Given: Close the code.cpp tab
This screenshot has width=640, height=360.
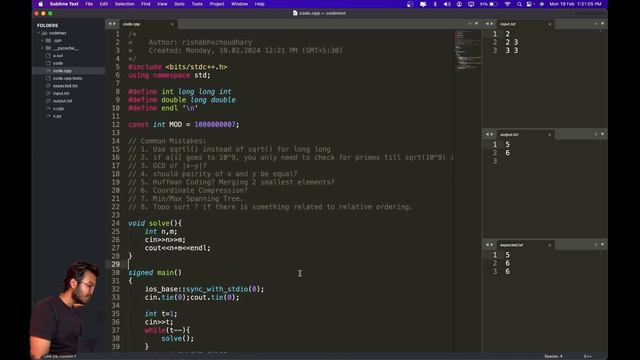Looking at the screenshot, I should click(172, 24).
